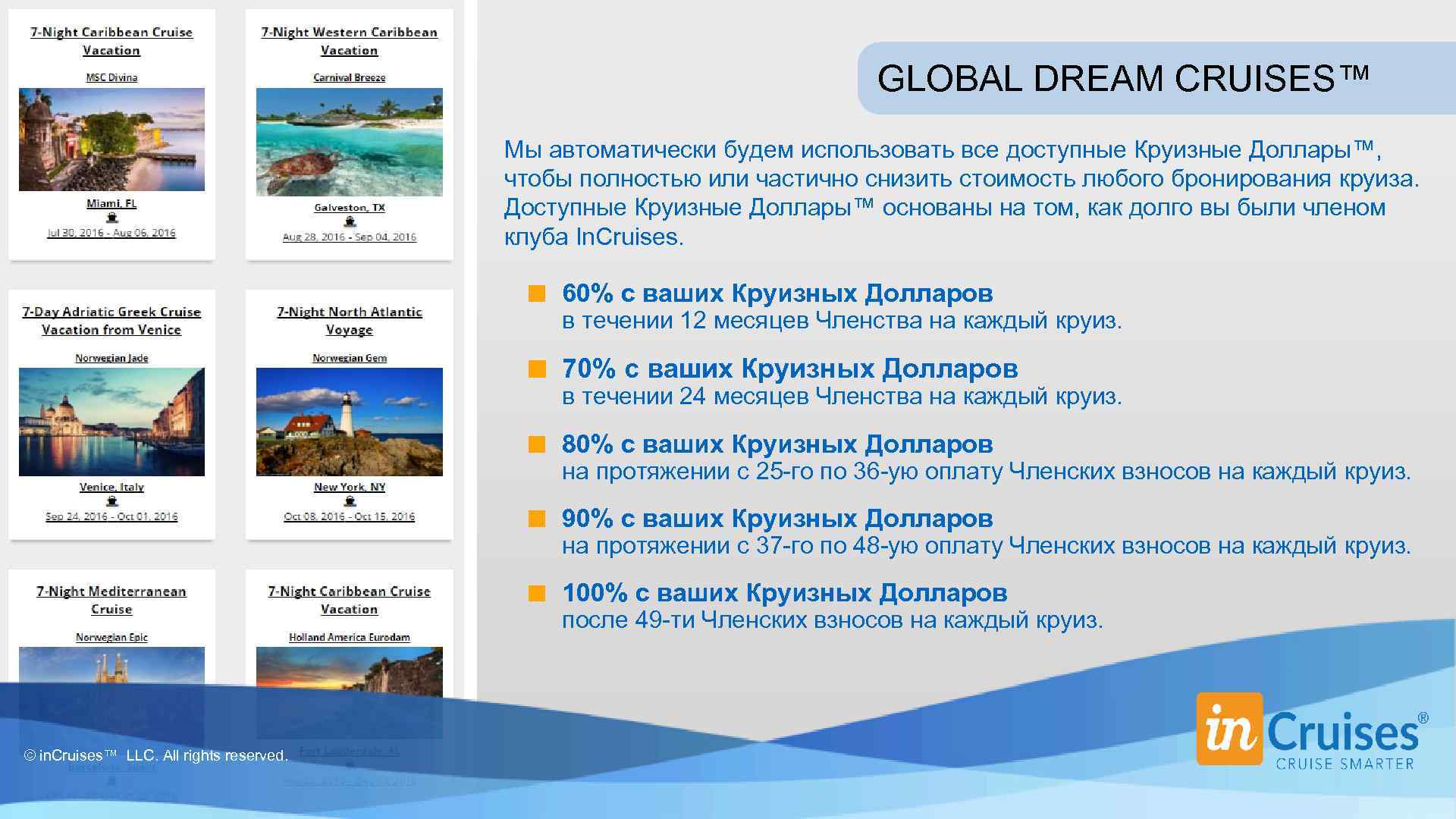Open the Holland America Eurodam link
The height and width of the screenshot is (819, 1456).
349,638
